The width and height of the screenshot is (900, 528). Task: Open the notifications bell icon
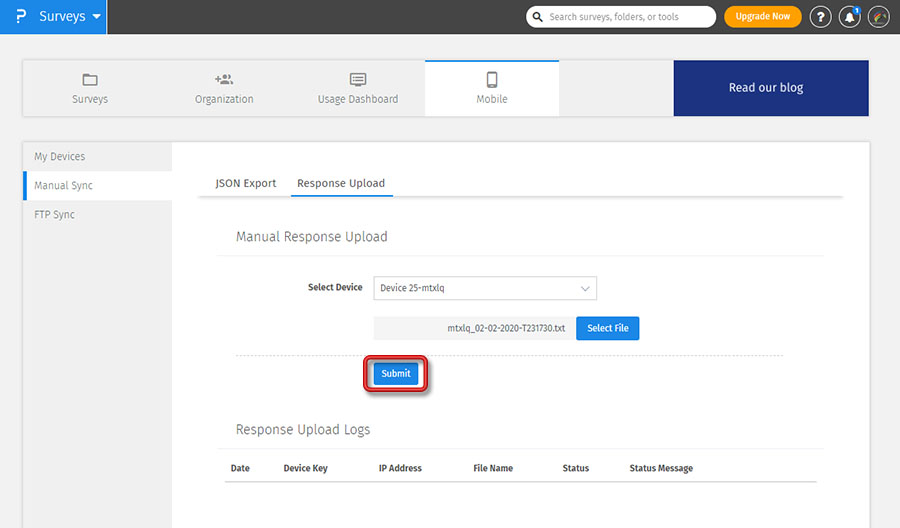pos(849,17)
